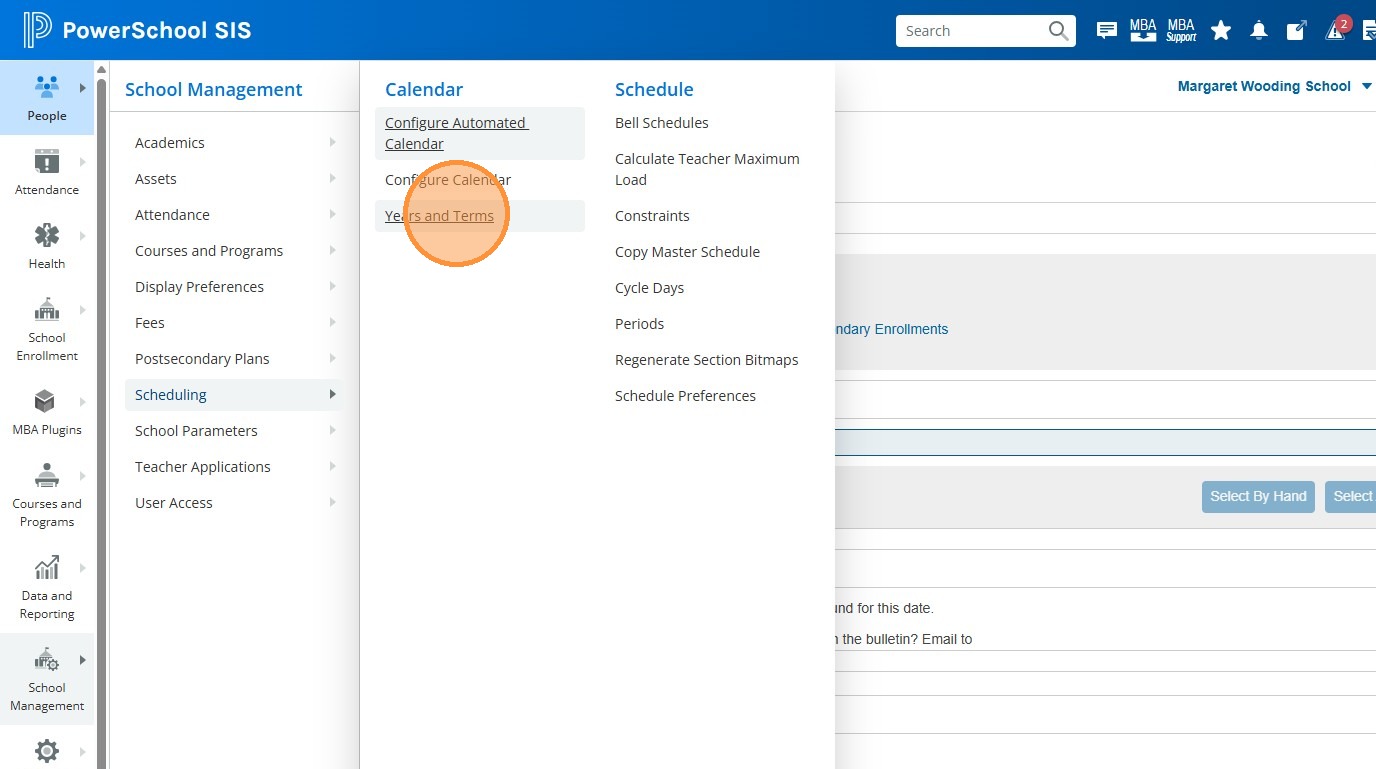Expand the User Access submenu arrow

(332, 503)
